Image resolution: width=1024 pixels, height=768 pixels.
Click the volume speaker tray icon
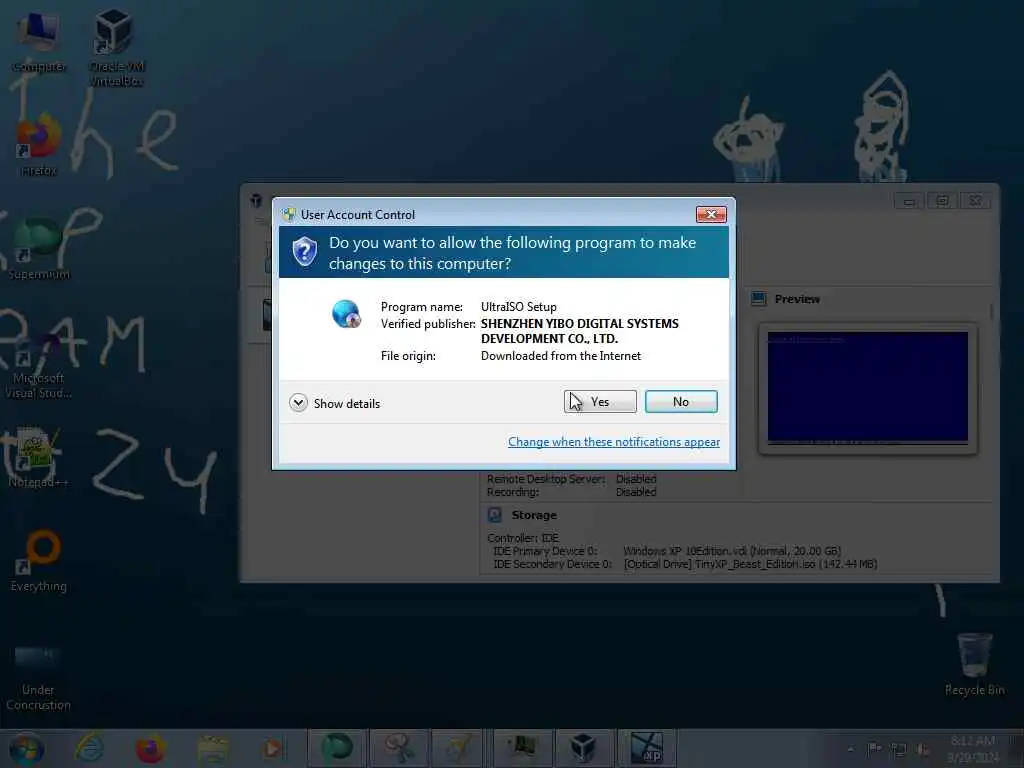[x=923, y=750]
